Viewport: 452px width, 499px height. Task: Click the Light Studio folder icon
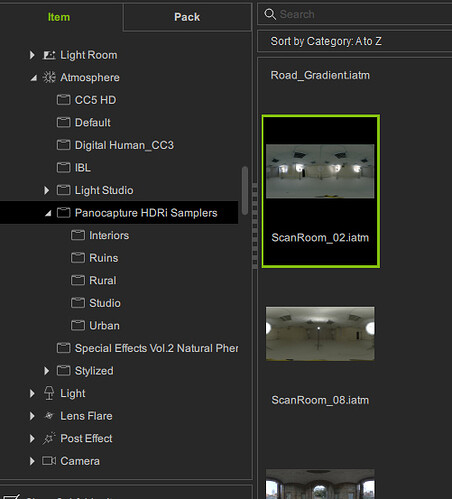tap(63, 190)
